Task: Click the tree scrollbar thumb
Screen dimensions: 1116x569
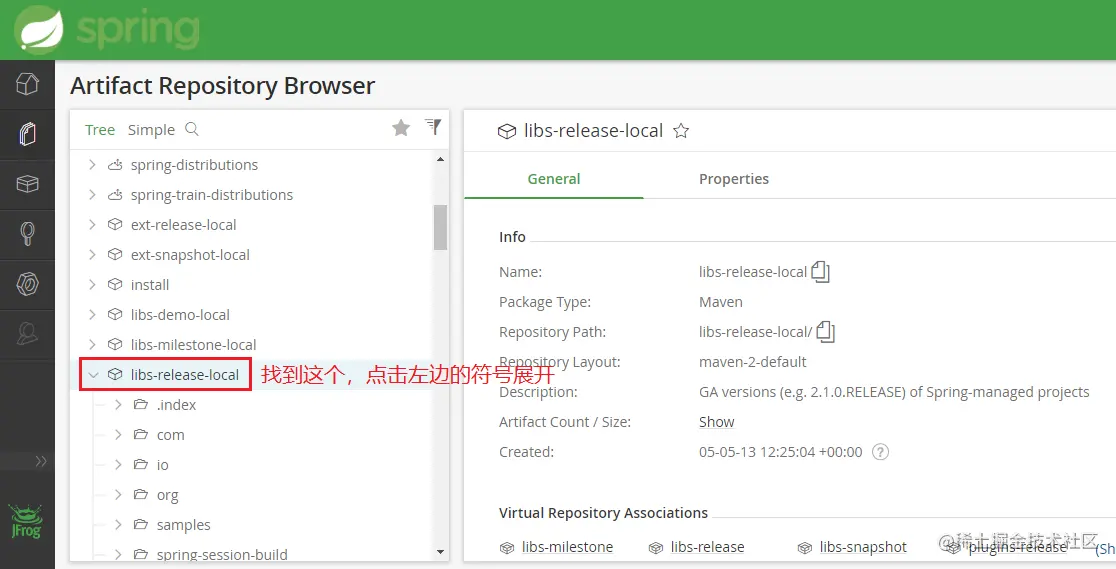Action: click(441, 227)
